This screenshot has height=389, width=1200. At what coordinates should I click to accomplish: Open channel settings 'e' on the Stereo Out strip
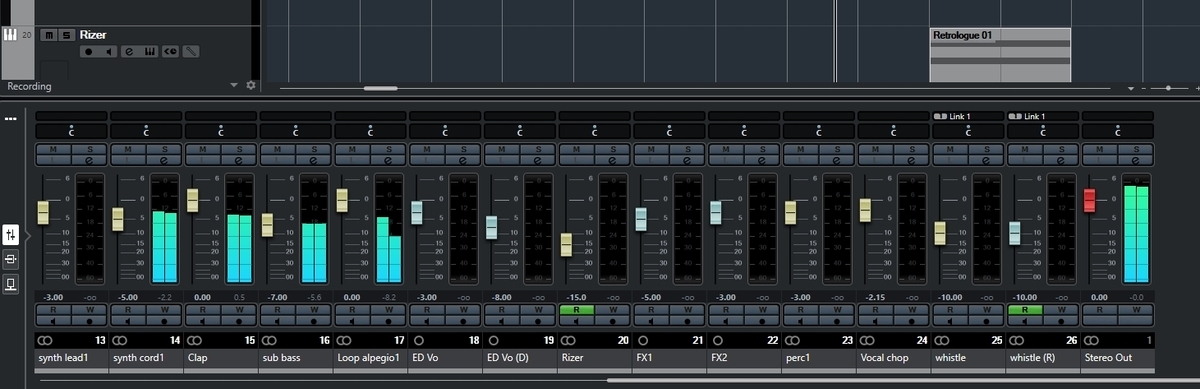click(x=1137, y=160)
